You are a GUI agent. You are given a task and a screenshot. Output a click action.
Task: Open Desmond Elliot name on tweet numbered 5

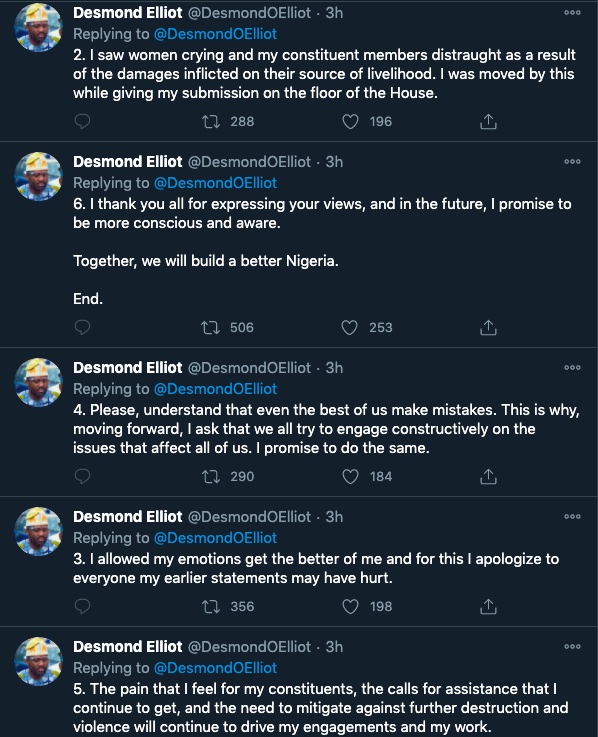[x=127, y=647]
